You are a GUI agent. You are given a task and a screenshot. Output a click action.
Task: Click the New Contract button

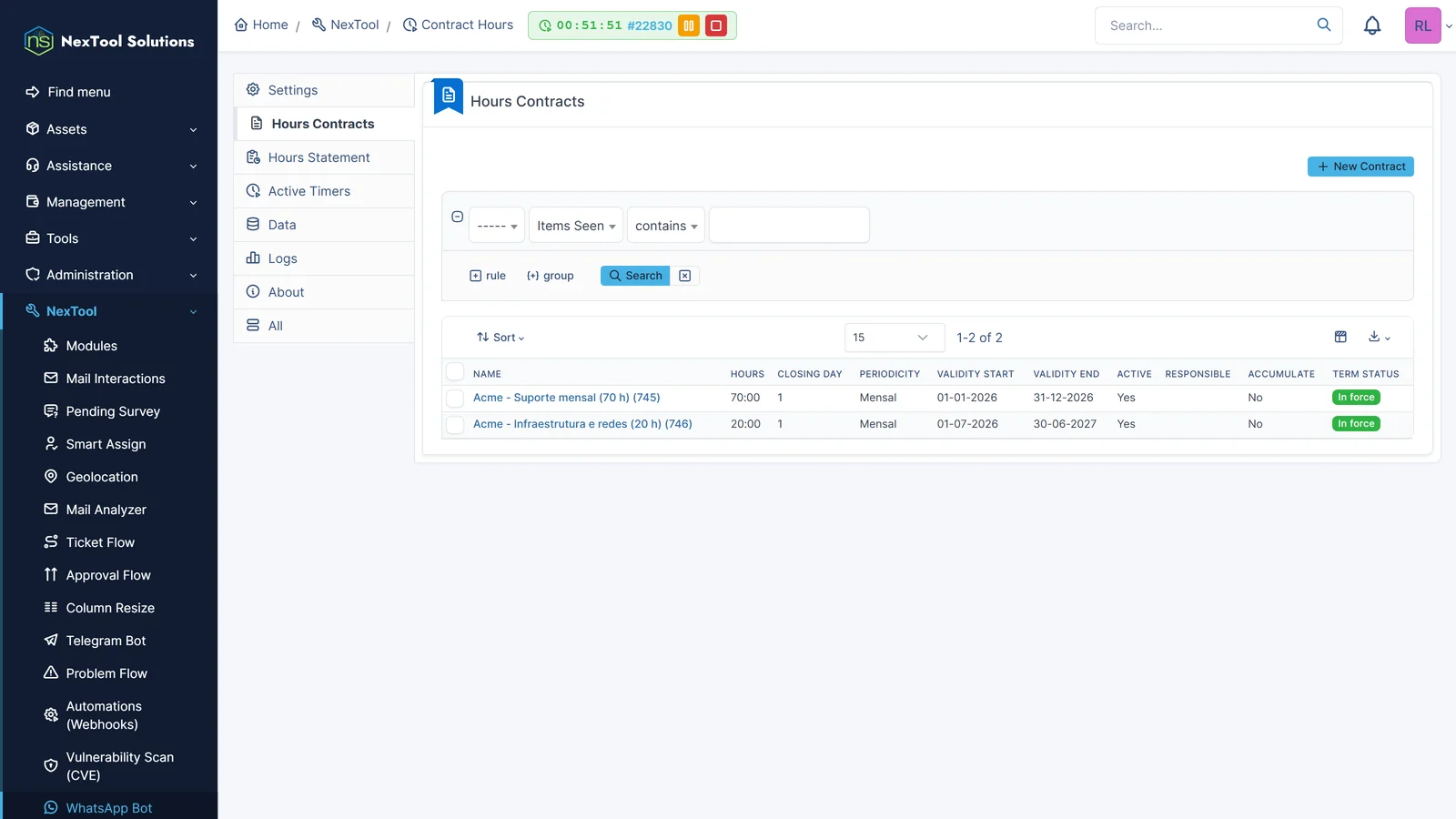[1360, 167]
